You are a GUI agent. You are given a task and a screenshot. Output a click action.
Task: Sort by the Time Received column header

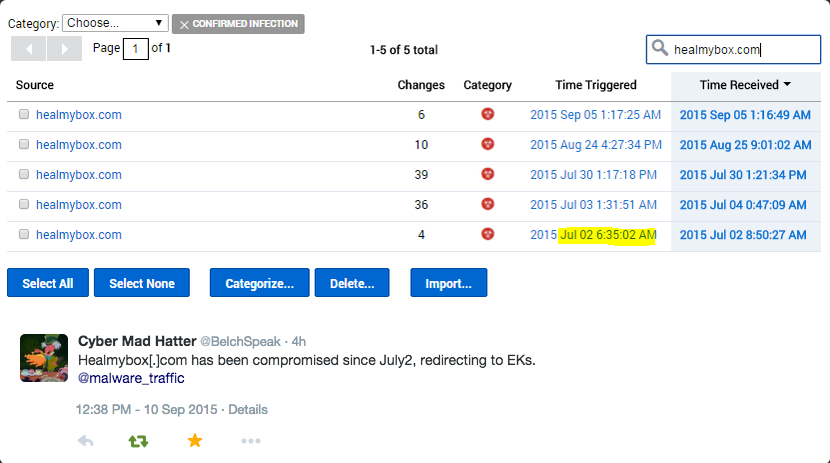(745, 85)
